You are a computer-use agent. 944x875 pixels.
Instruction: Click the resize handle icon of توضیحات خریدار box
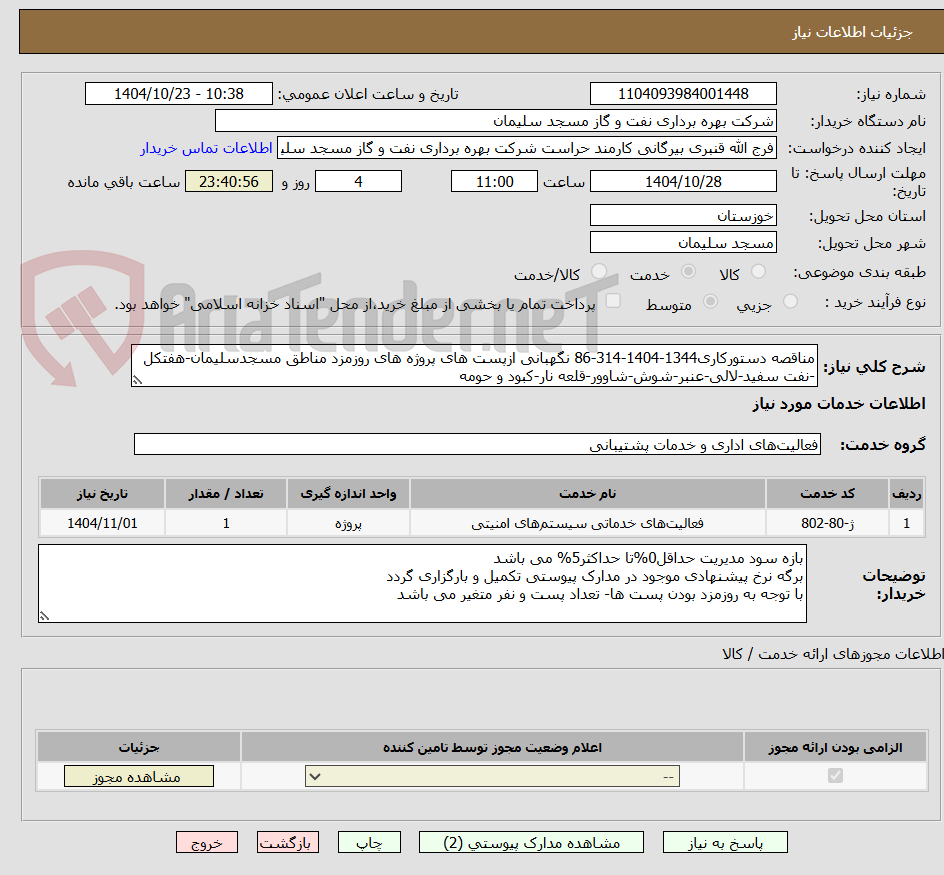click(x=45, y=615)
